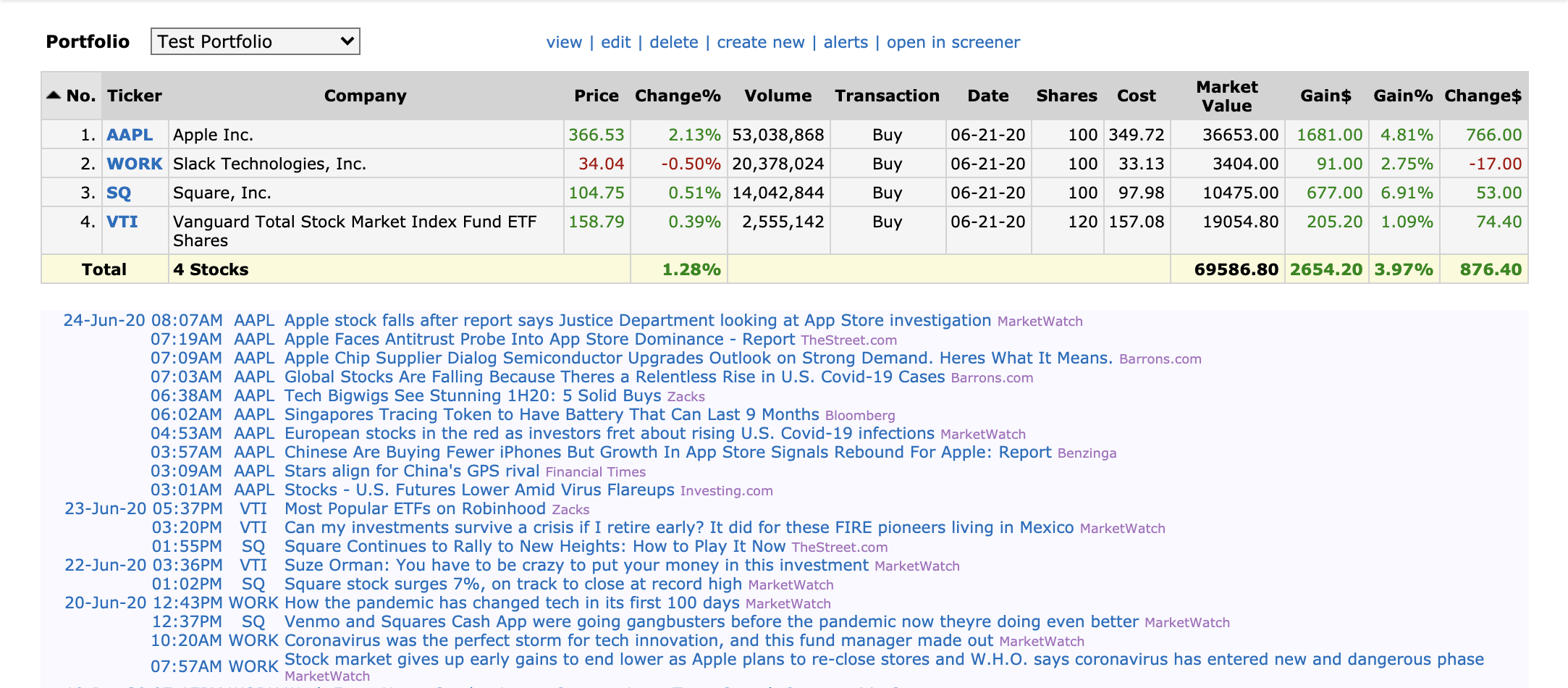The image size is (1568, 688).
Task: Sort table by Company column header
Action: click(x=366, y=96)
